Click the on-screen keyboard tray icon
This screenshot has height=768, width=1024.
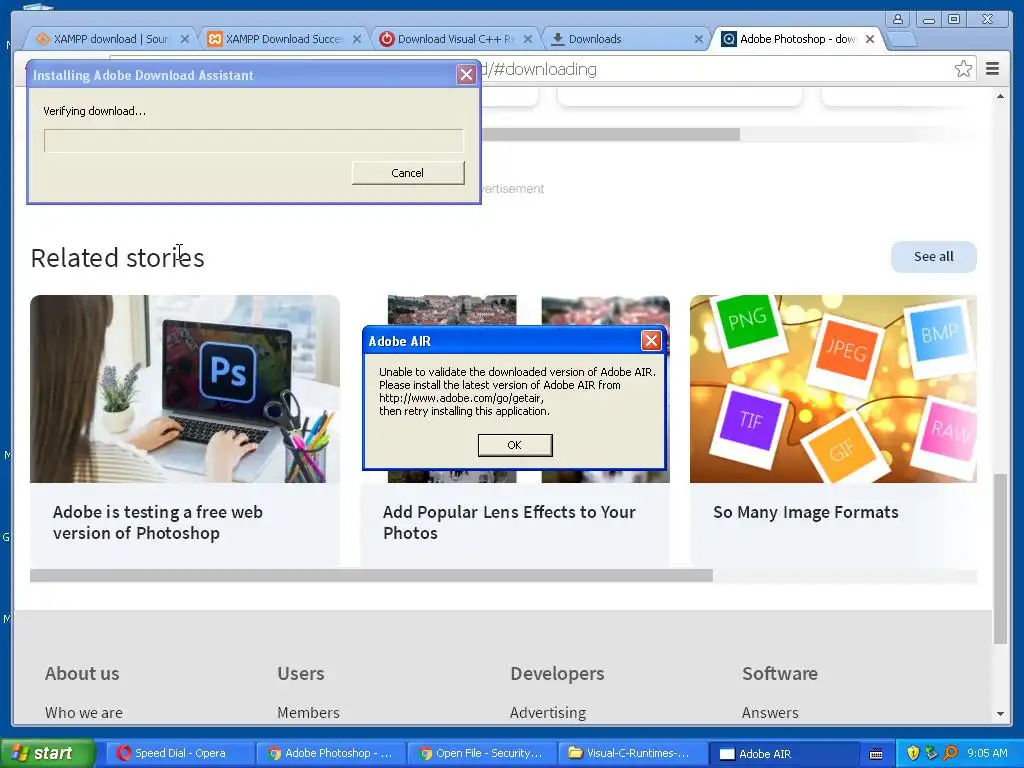(x=876, y=754)
